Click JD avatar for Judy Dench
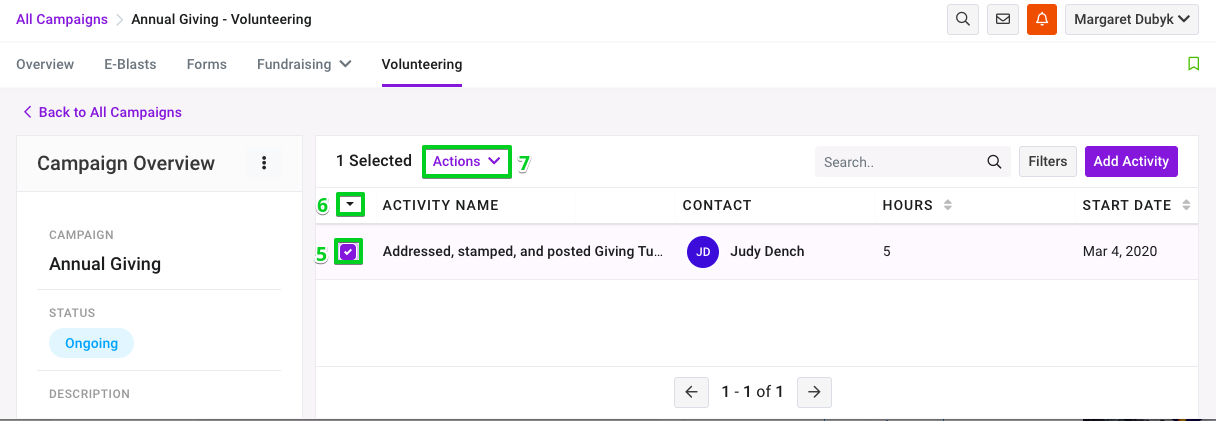1216x421 pixels. (x=703, y=252)
